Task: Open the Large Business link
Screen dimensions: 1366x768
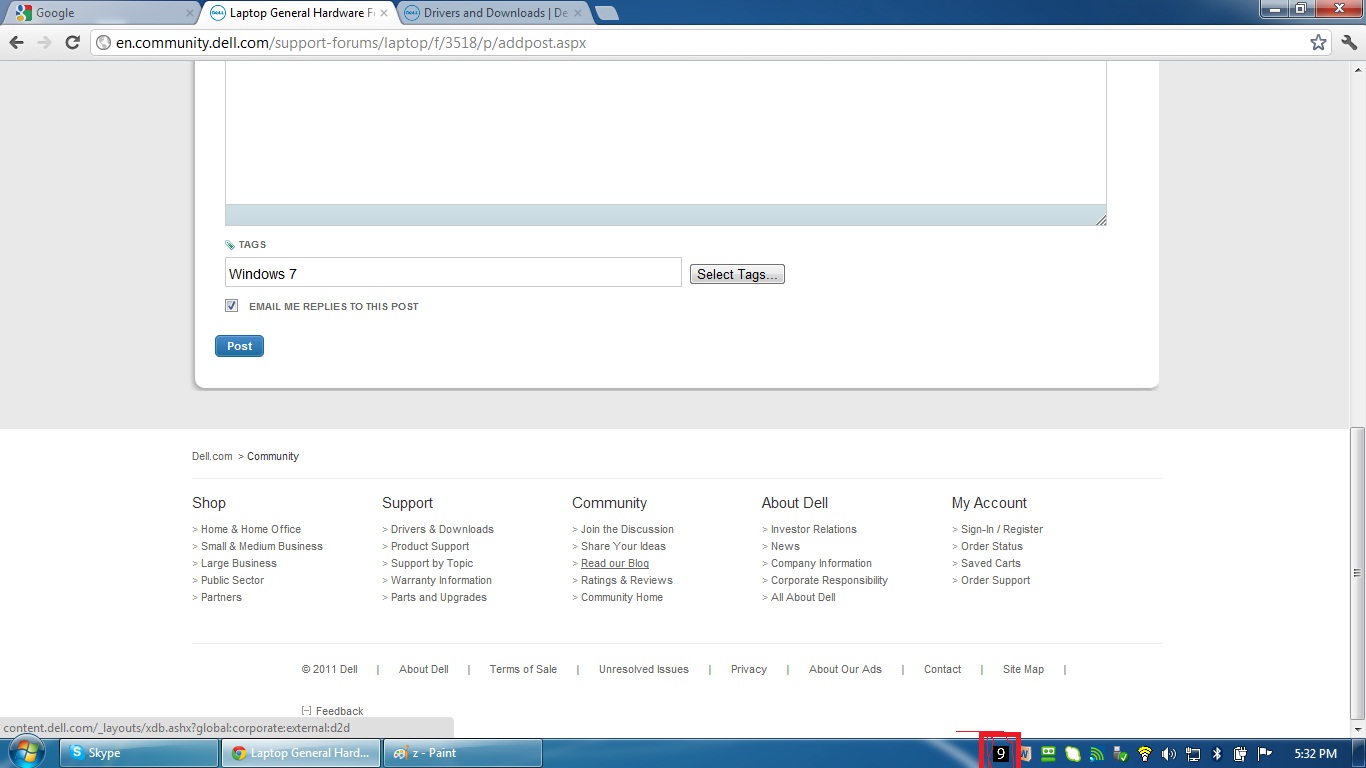Action: pos(239,563)
